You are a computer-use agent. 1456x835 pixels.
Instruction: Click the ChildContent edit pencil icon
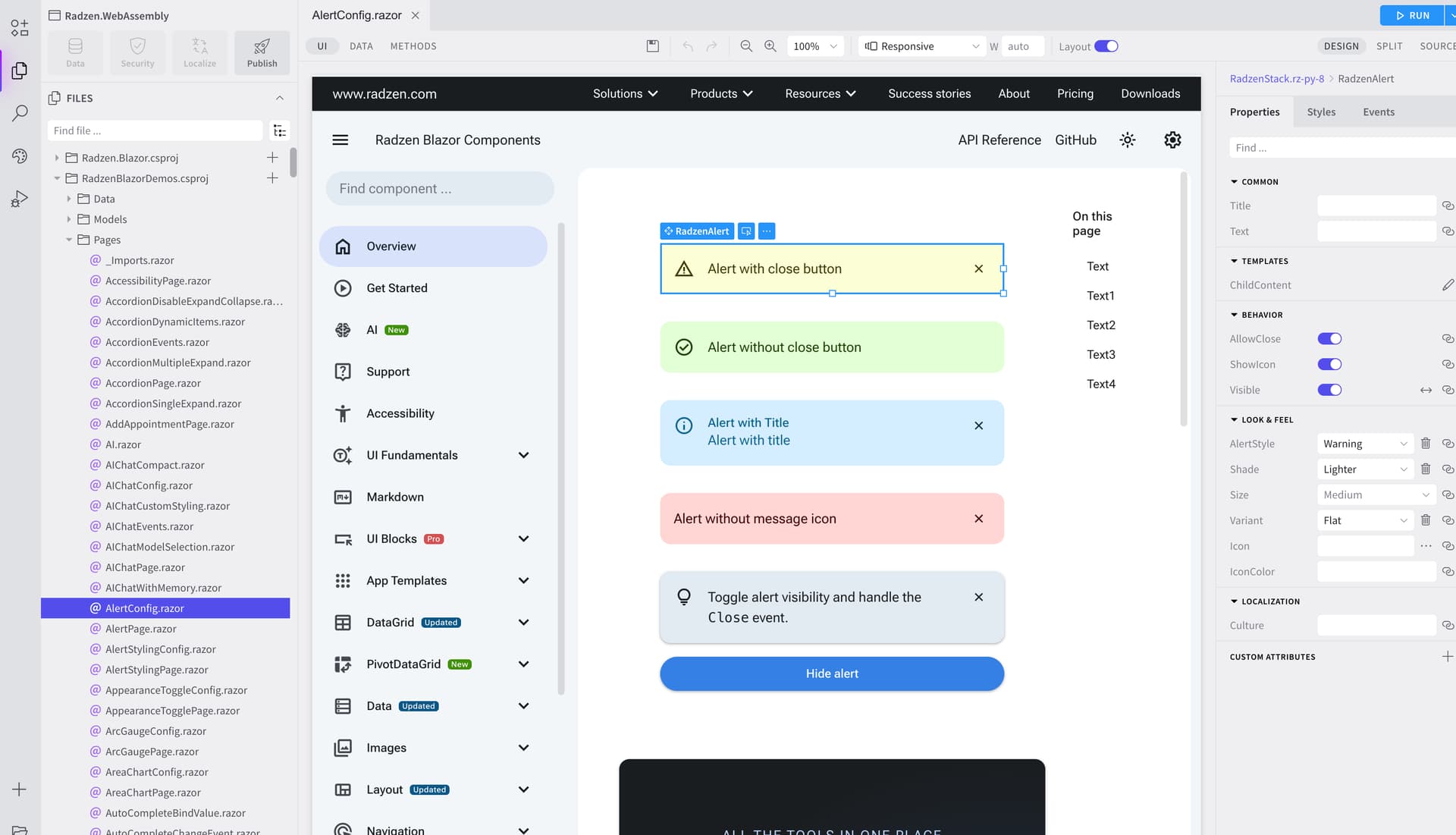(1448, 285)
